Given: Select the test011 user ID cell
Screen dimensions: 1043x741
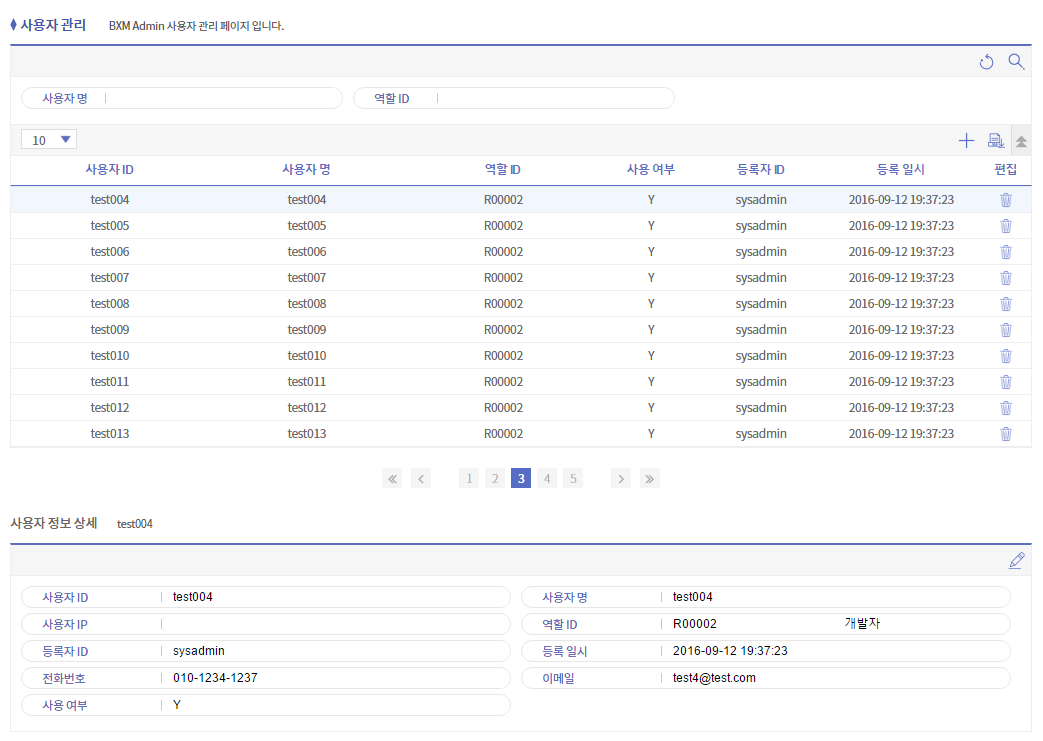Looking at the screenshot, I should [x=110, y=381].
